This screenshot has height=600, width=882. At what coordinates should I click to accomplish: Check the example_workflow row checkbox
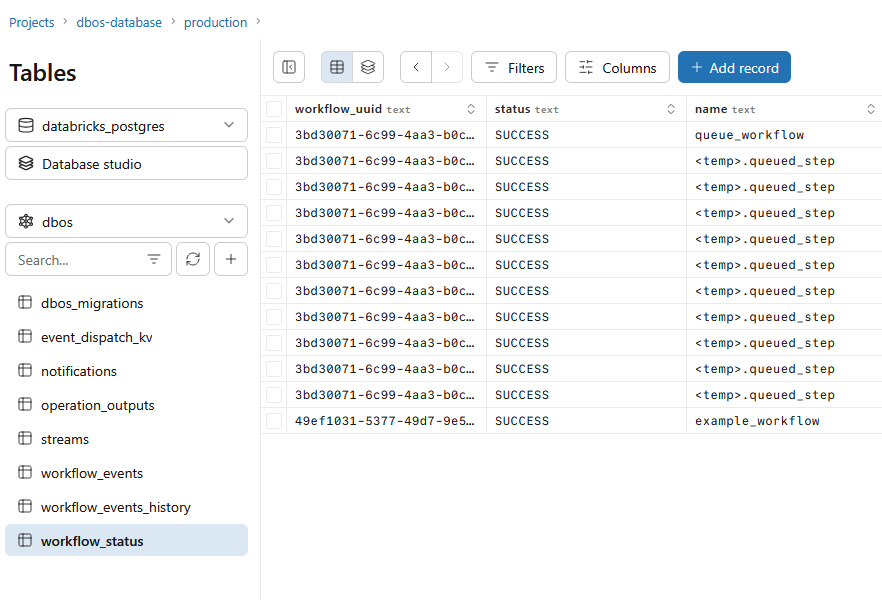274,421
